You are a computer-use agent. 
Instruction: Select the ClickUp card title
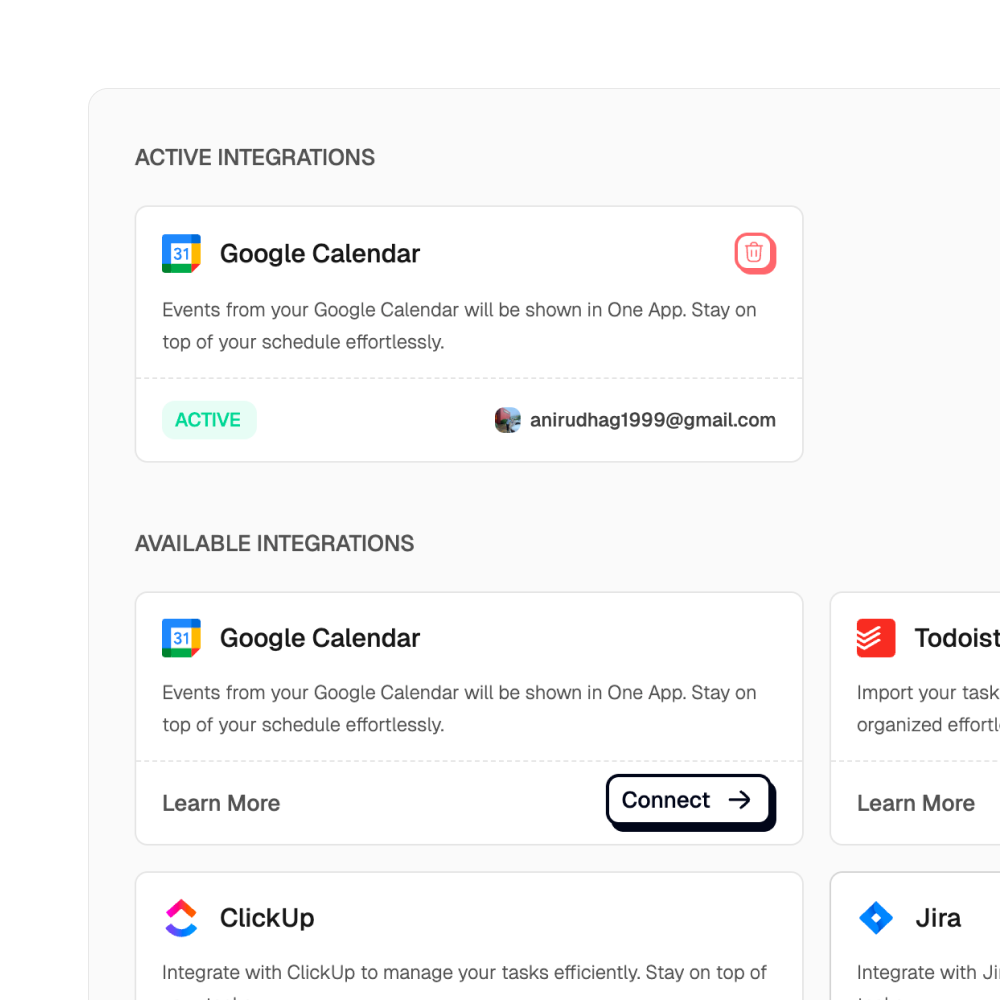(x=267, y=918)
